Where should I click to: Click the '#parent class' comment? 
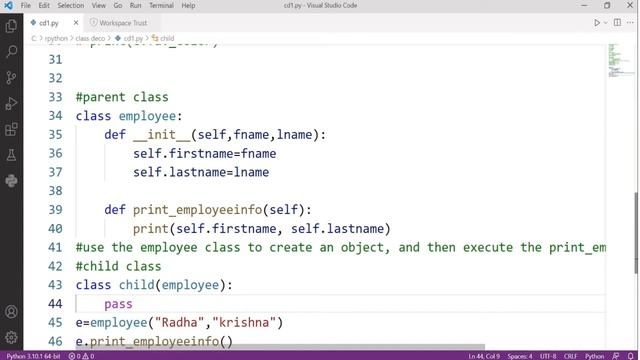pos(122,97)
